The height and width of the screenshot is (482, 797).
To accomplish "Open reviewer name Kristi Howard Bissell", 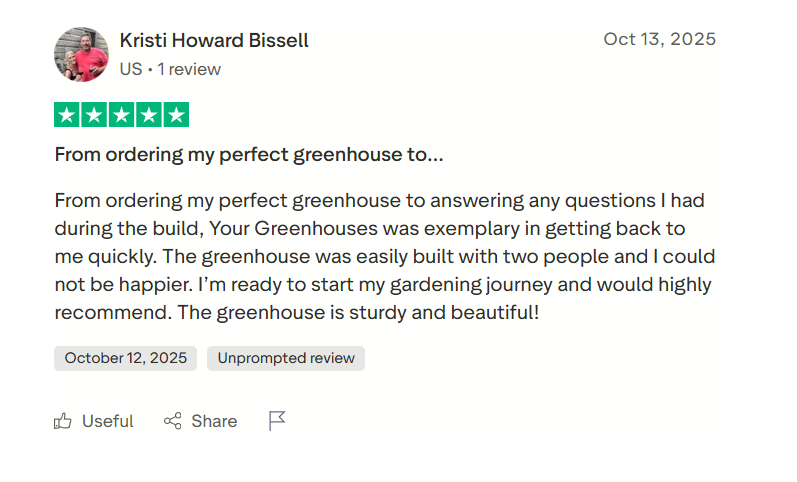I will [x=214, y=41].
